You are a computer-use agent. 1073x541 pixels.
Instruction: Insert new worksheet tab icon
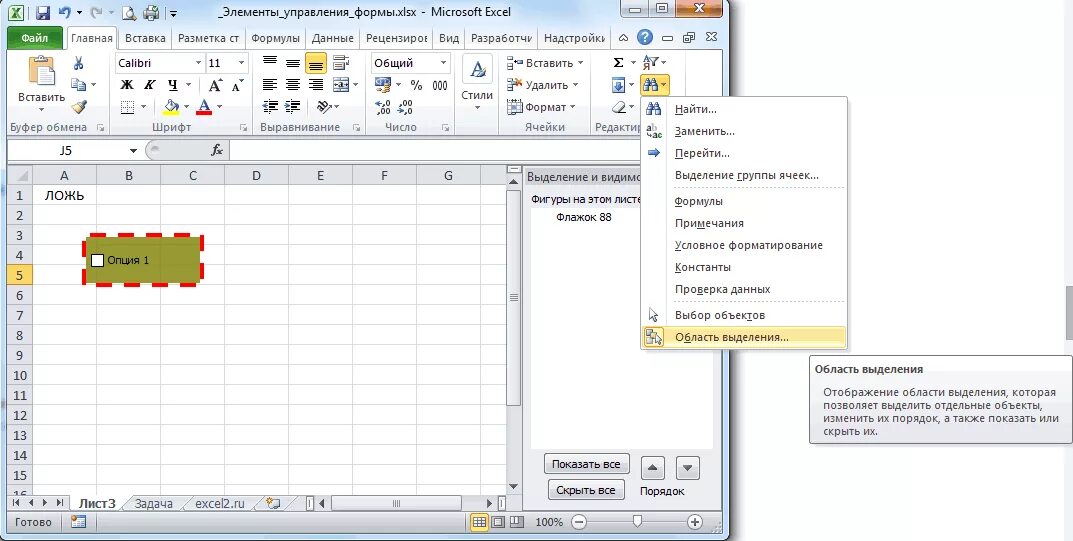(273, 503)
